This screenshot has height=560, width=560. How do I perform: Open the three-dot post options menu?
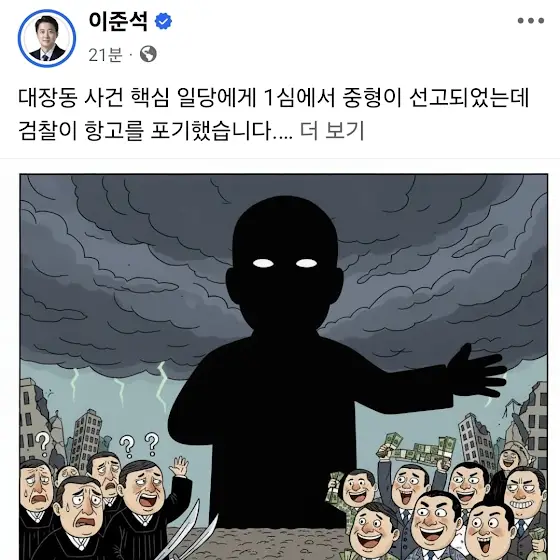click(x=531, y=21)
